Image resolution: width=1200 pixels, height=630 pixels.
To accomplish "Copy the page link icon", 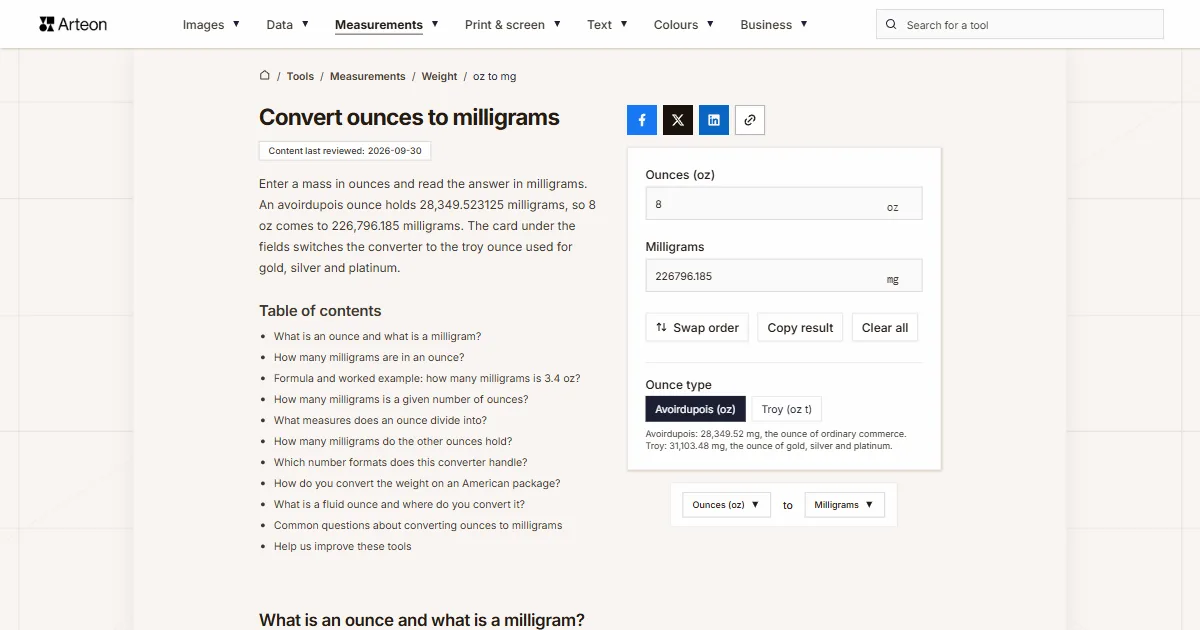I will [750, 120].
